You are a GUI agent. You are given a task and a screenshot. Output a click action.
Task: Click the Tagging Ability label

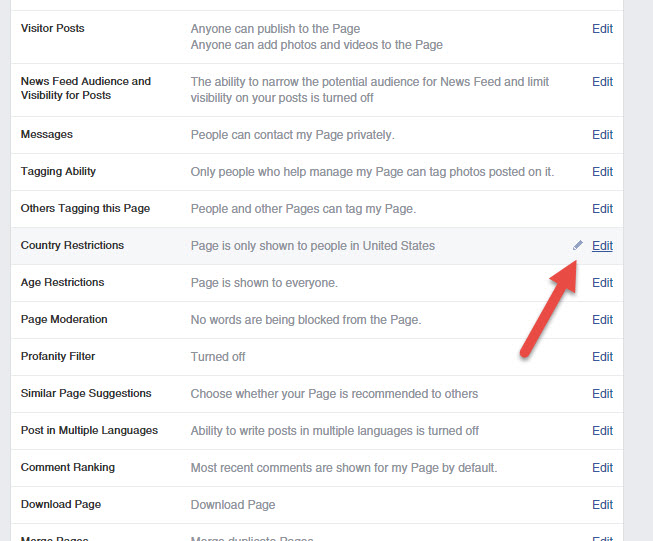click(x=58, y=171)
